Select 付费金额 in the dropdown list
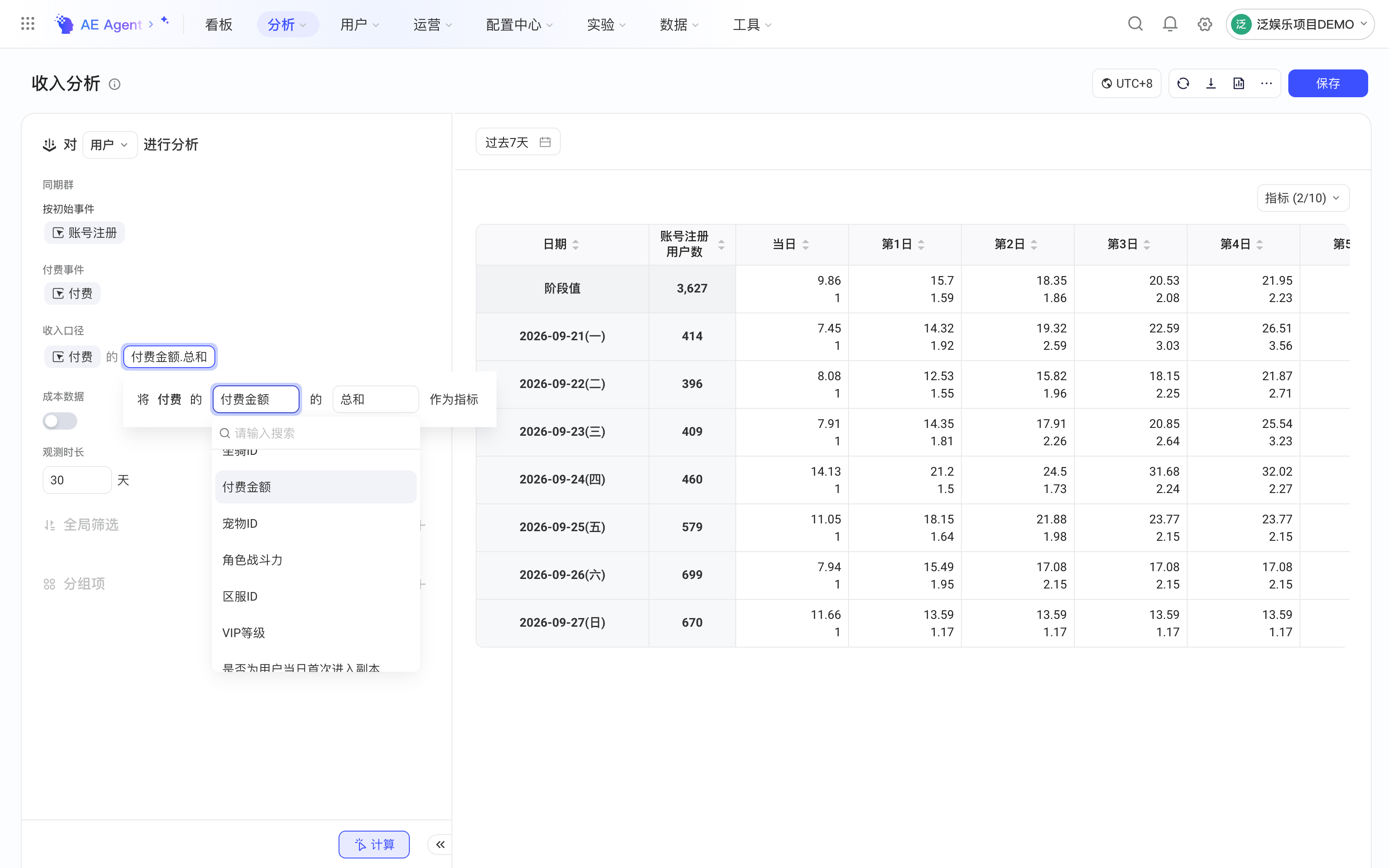1389x868 pixels. [x=316, y=487]
